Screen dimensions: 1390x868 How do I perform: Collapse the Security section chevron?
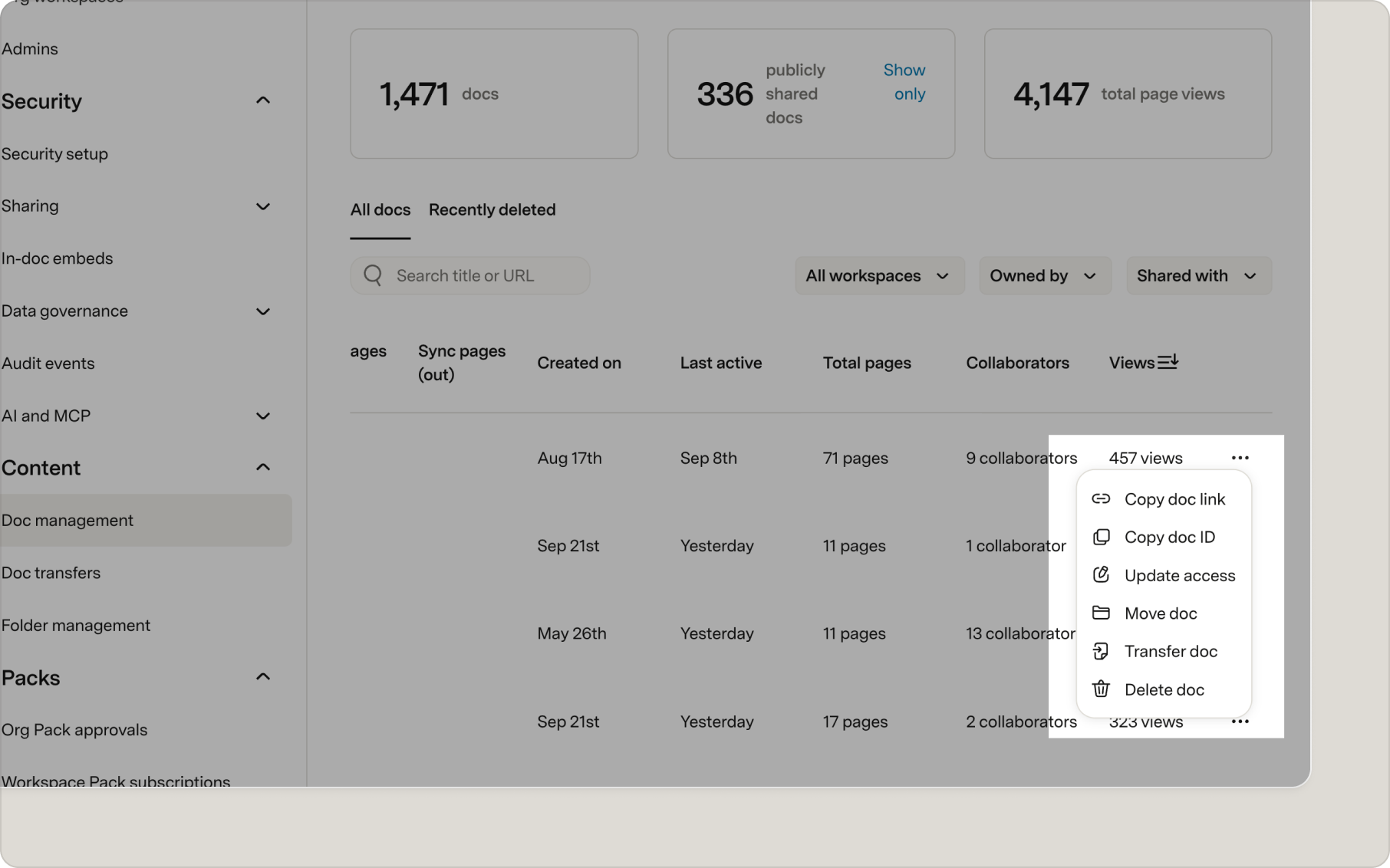pos(263,100)
